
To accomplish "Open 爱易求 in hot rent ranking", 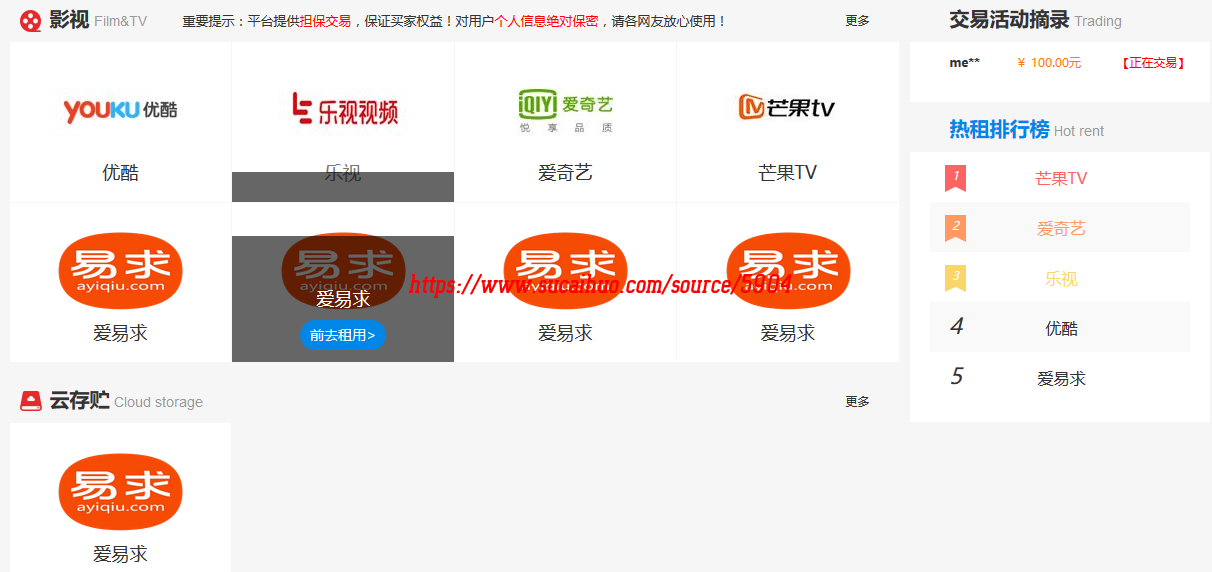I will pos(1061,379).
